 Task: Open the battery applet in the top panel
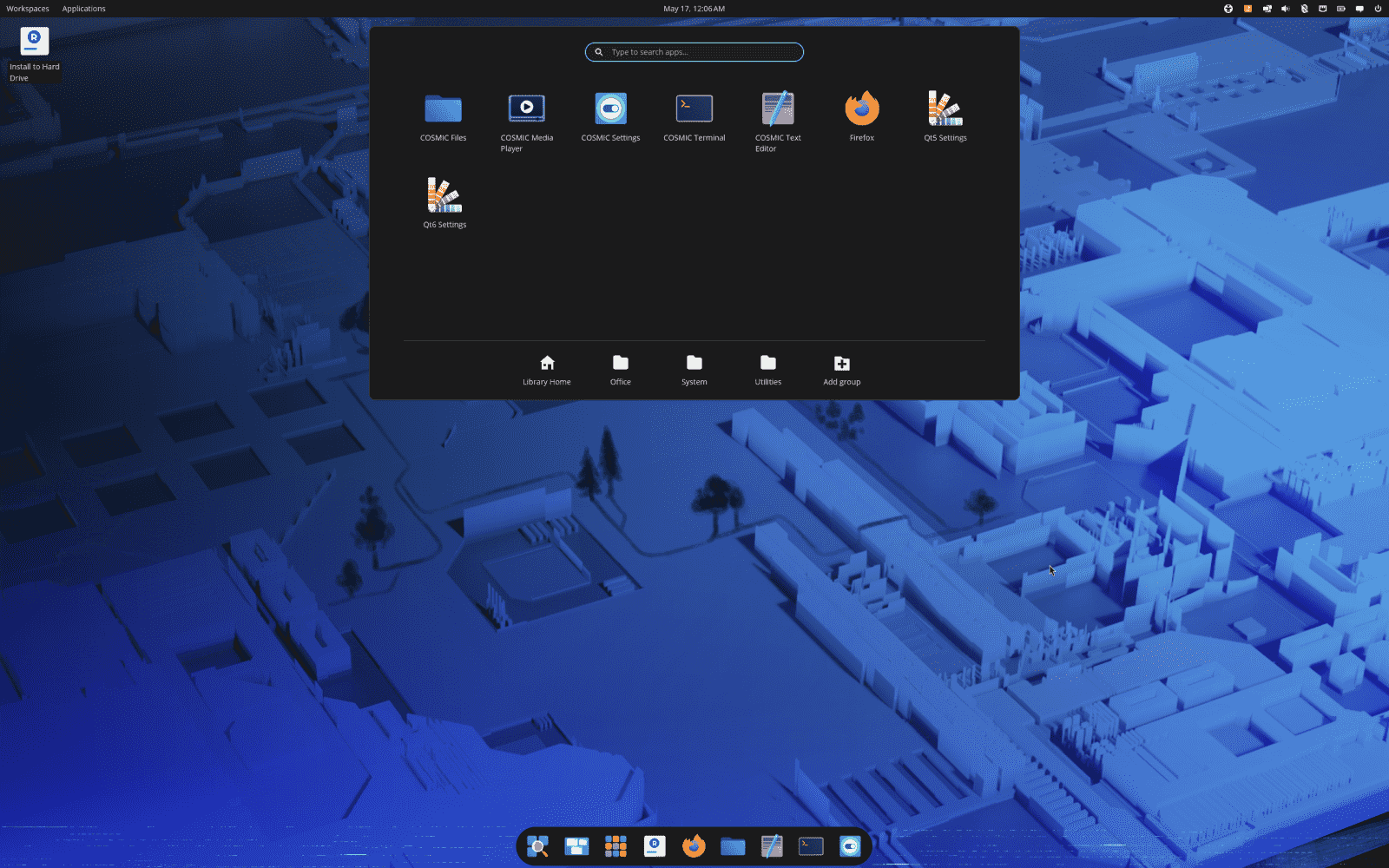click(1341, 9)
